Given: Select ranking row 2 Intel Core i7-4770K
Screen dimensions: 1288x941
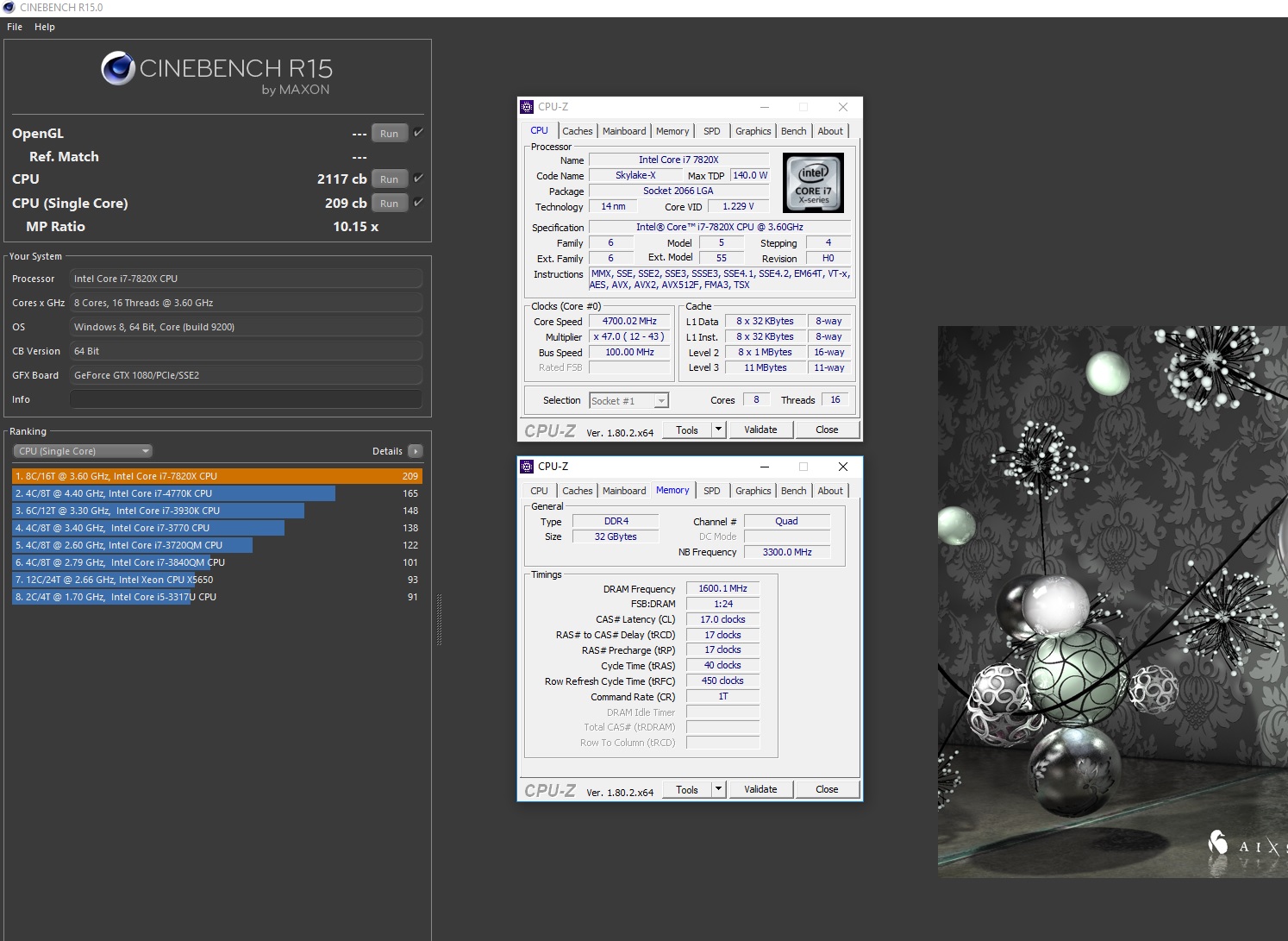Looking at the screenshot, I should [217, 493].
